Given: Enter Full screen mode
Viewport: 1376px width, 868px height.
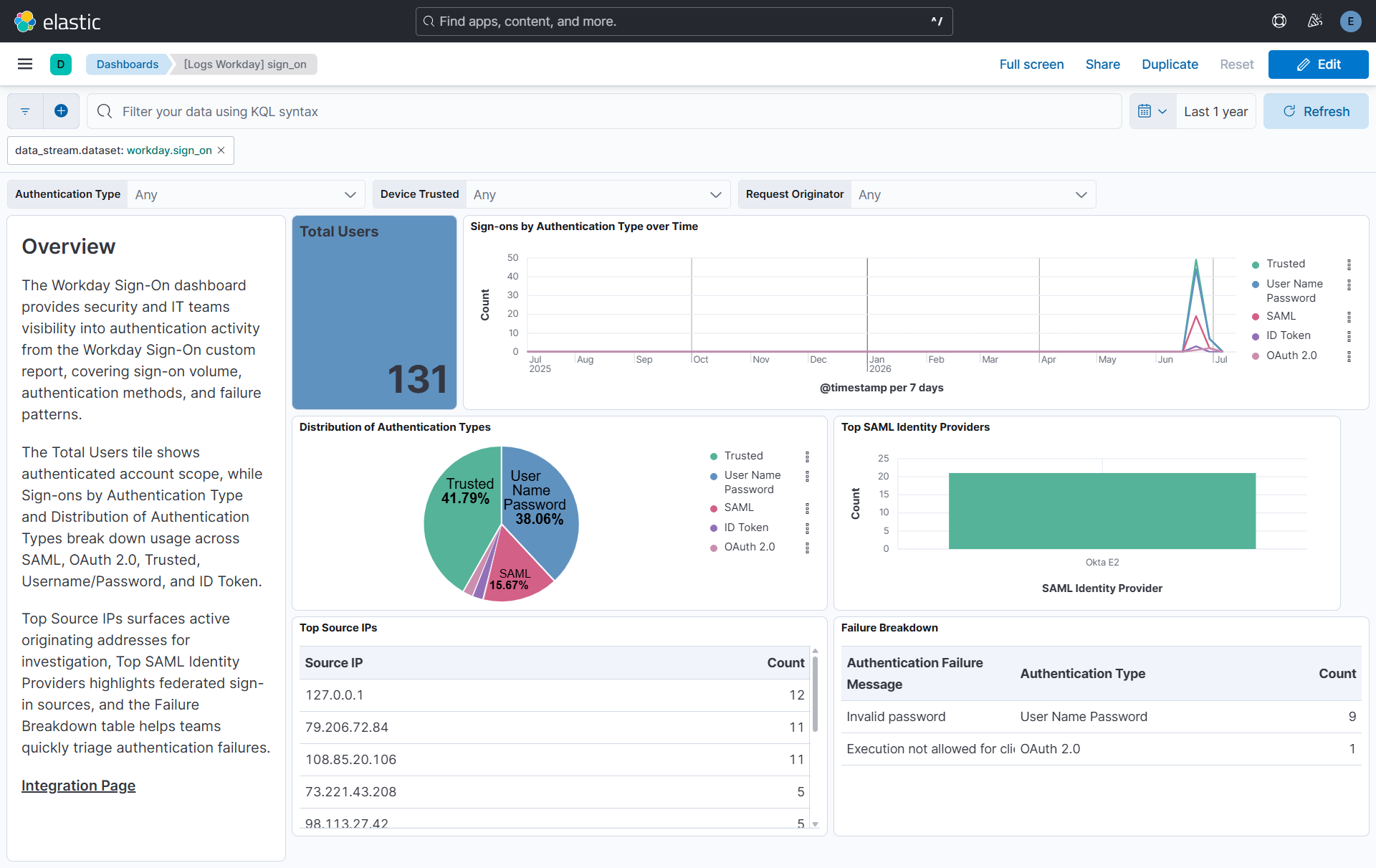Looking at the screenshot, I should 1031,65.
